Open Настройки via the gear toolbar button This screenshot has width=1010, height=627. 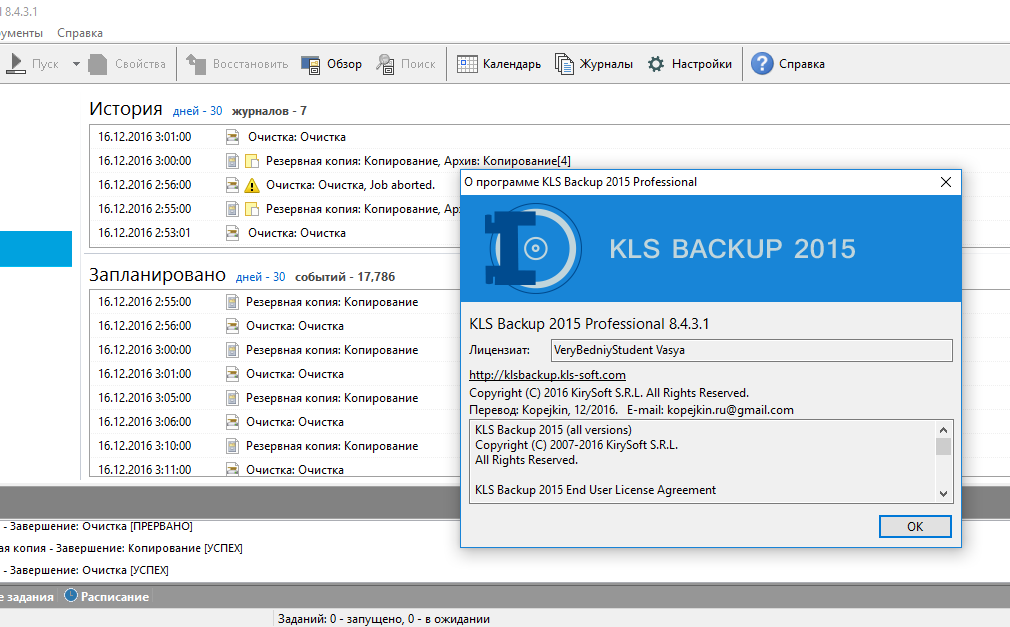[689, 64]
